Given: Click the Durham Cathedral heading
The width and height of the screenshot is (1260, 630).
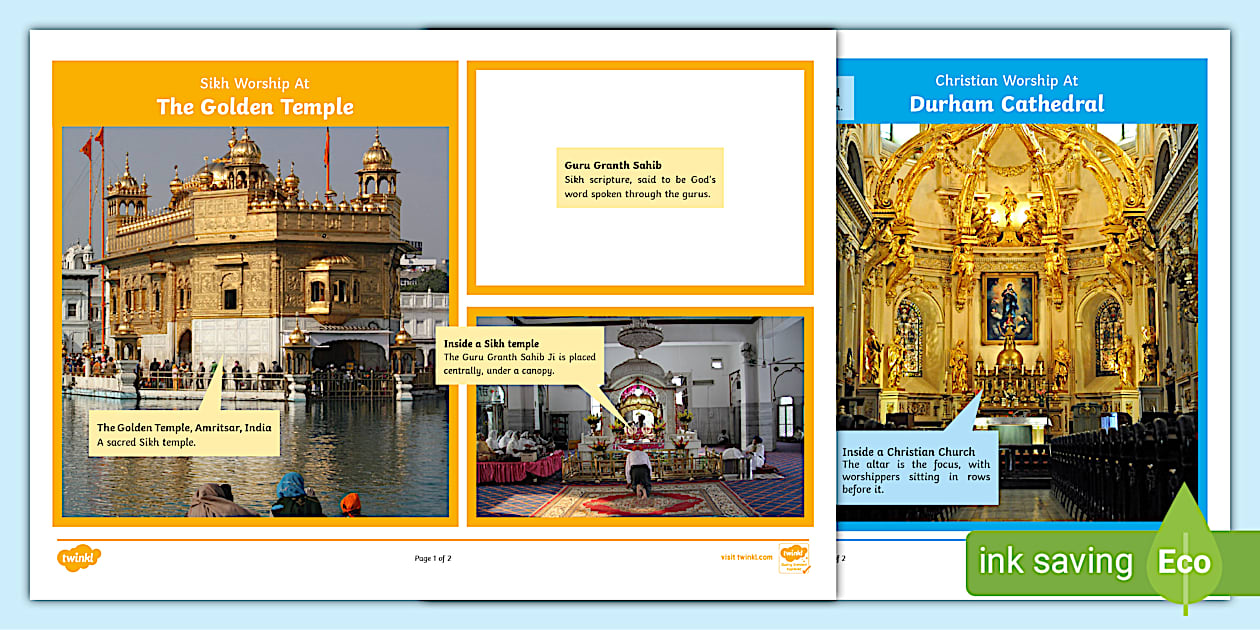Looking at the screenshot, I should coord(1006,104).
